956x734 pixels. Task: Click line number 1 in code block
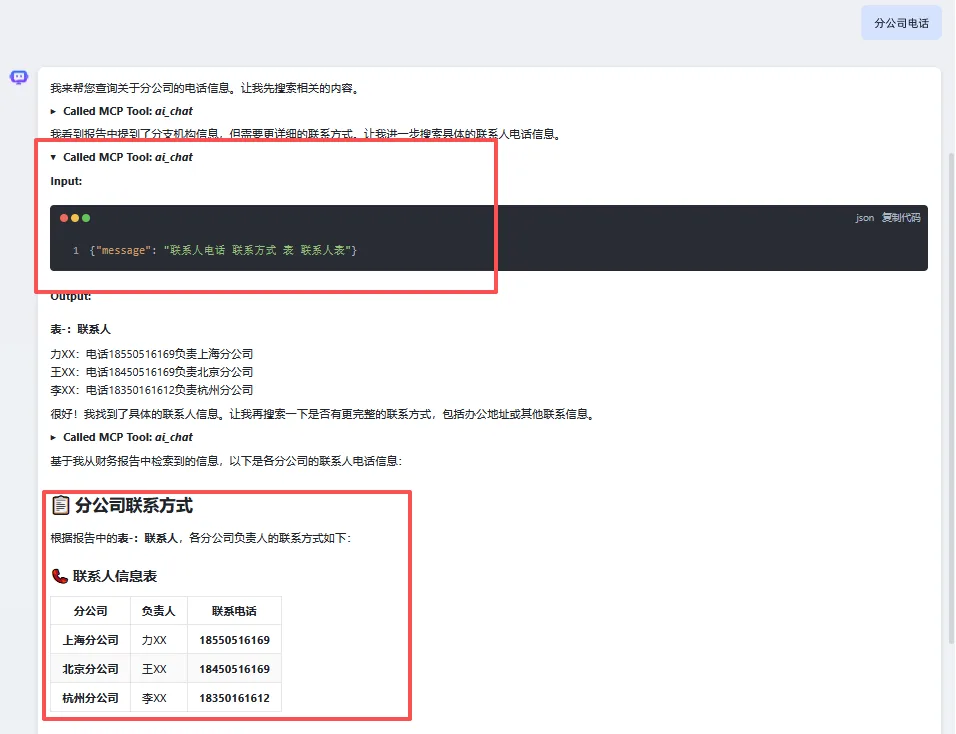[76, 251]
